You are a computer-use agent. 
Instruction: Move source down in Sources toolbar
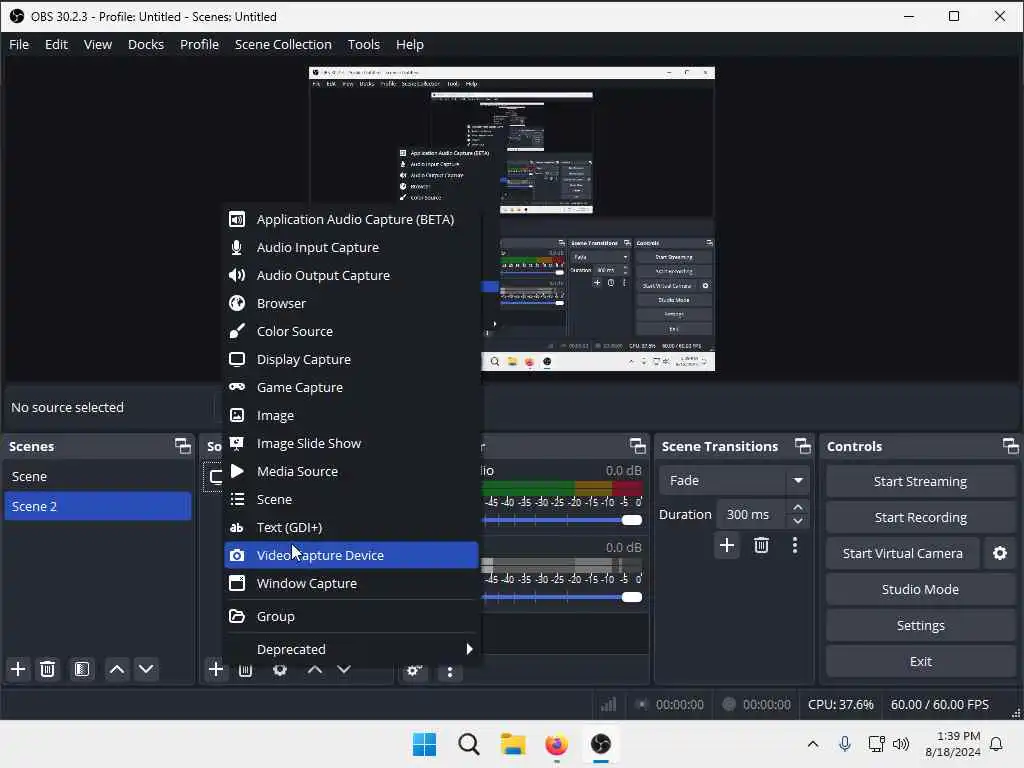click(344, 669)
